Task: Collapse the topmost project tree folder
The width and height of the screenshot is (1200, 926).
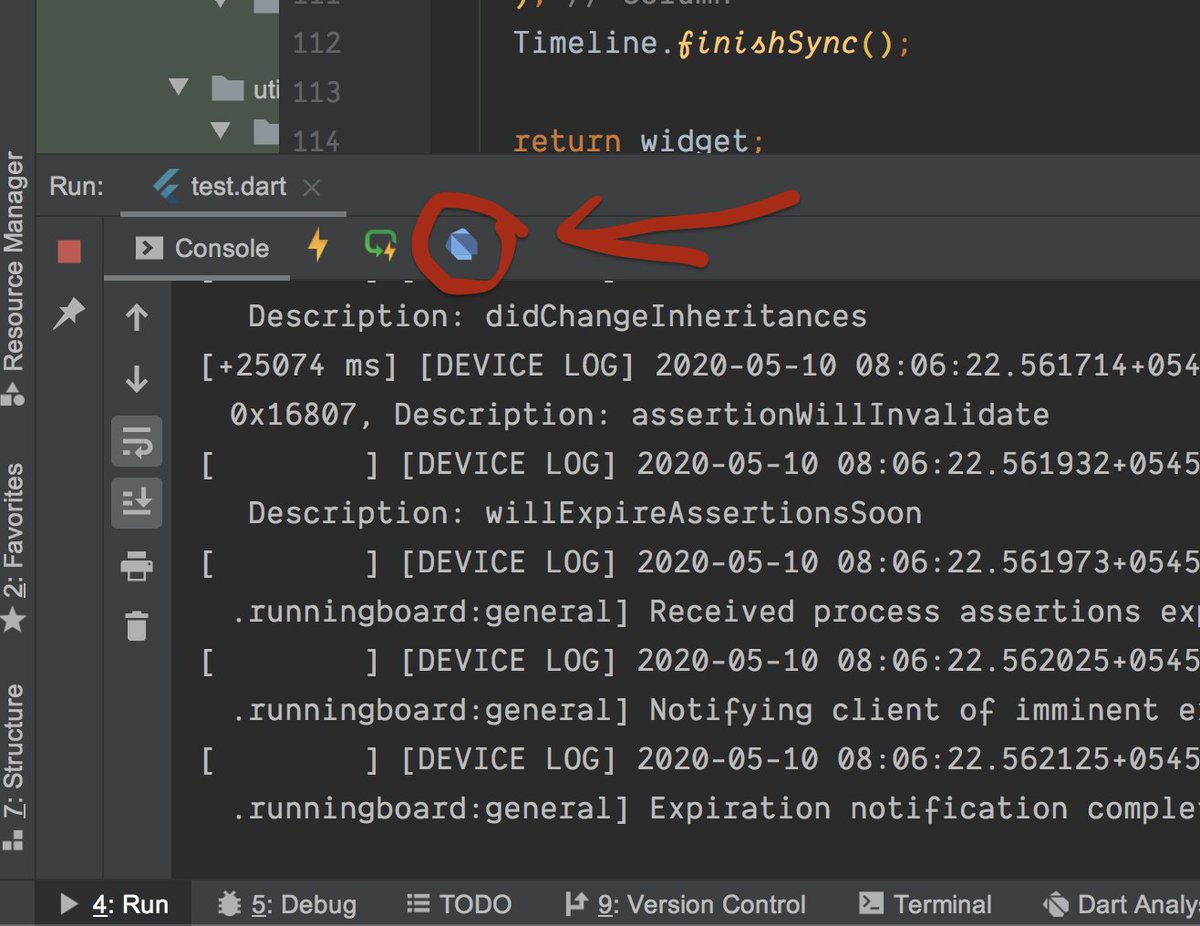Action: 219,2
